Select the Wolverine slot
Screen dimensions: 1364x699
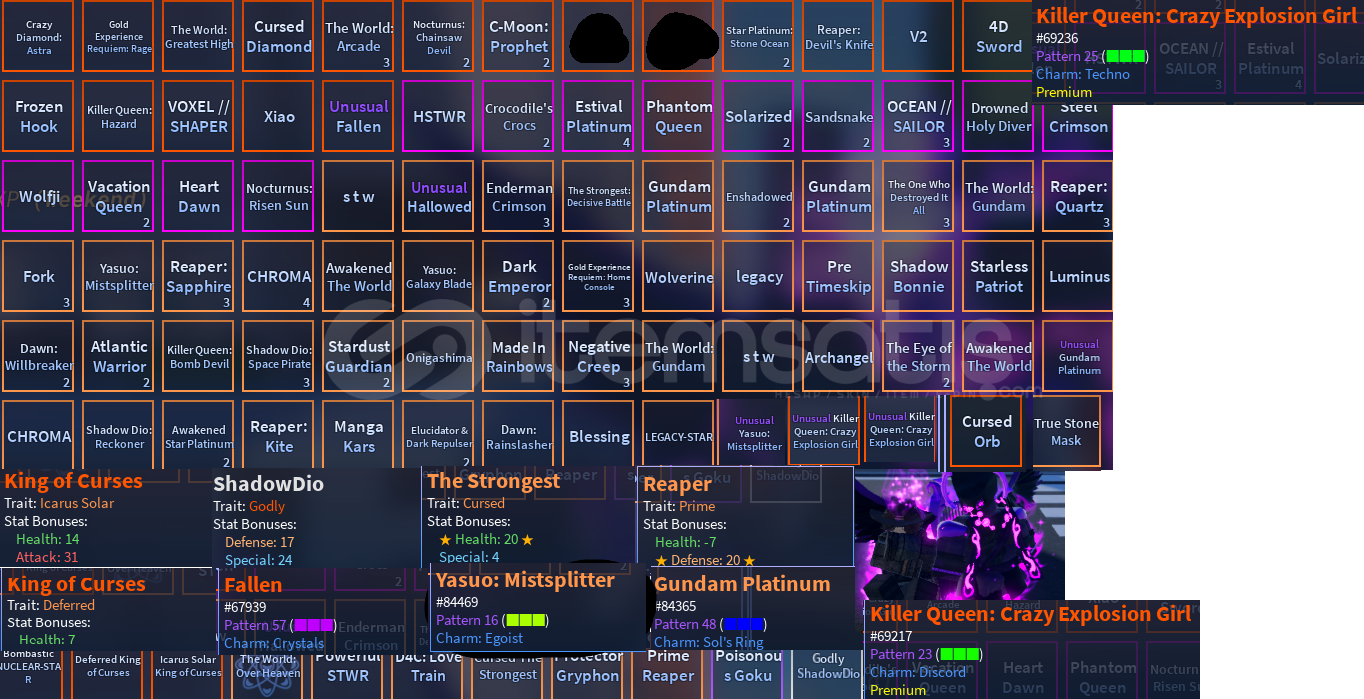(x=679, y=276)
